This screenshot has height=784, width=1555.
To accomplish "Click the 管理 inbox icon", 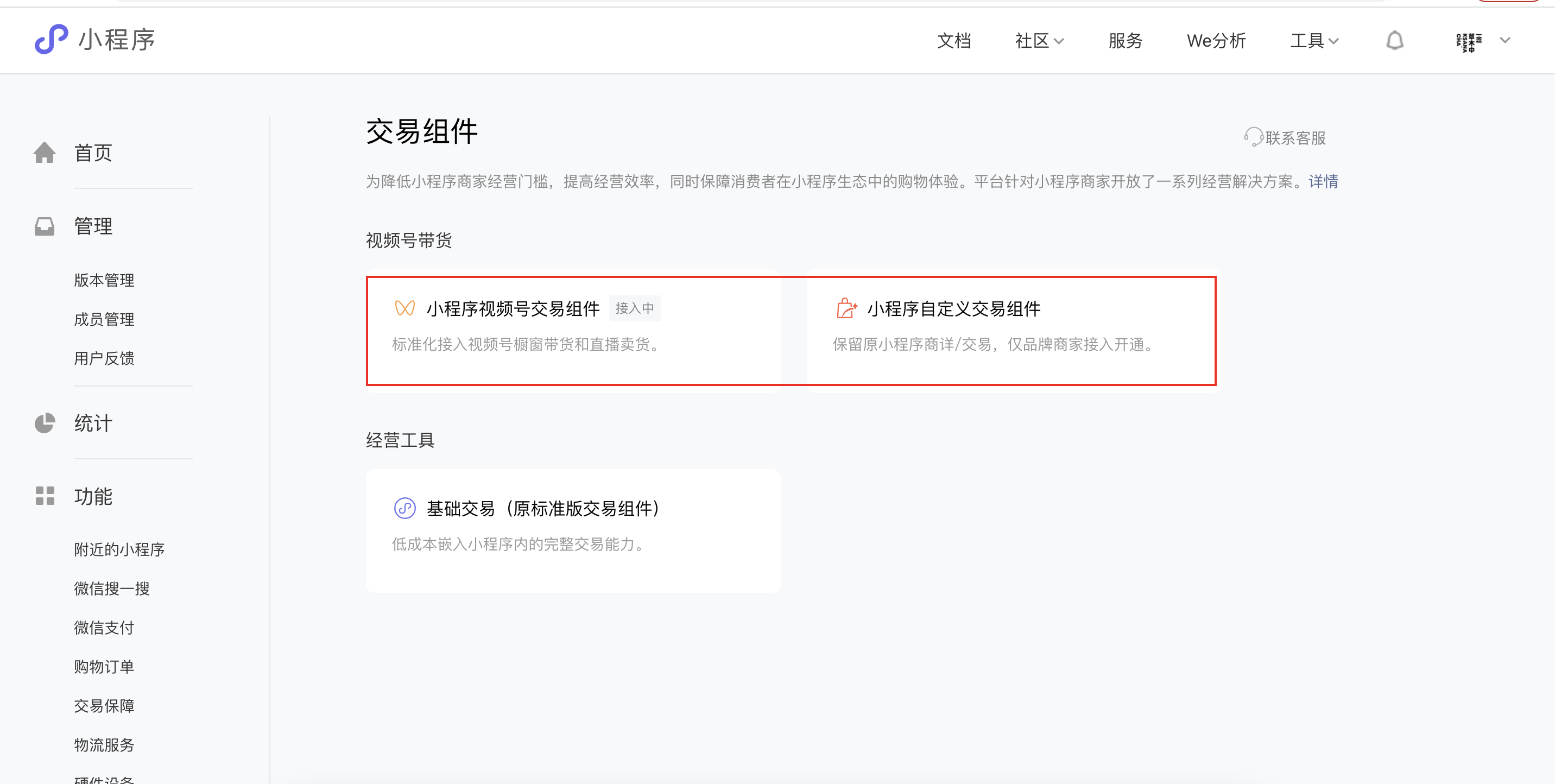I will tap(45, 226).
